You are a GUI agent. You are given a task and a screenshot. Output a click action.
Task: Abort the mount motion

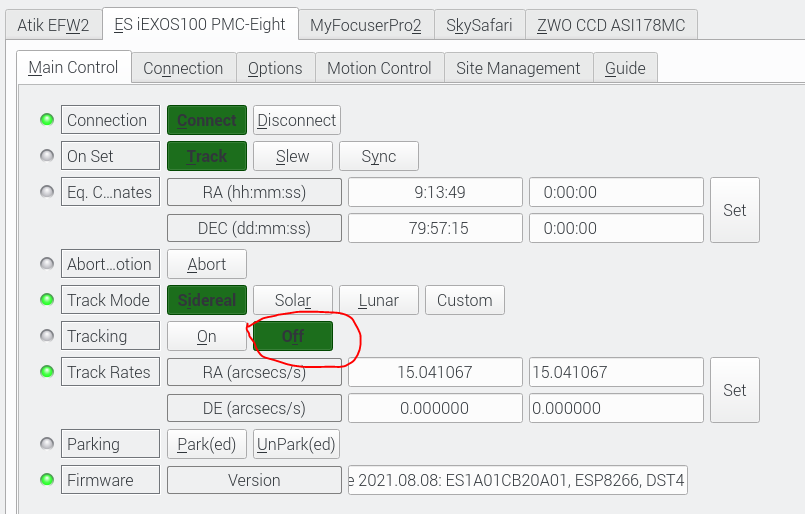(x=207, y=264)
